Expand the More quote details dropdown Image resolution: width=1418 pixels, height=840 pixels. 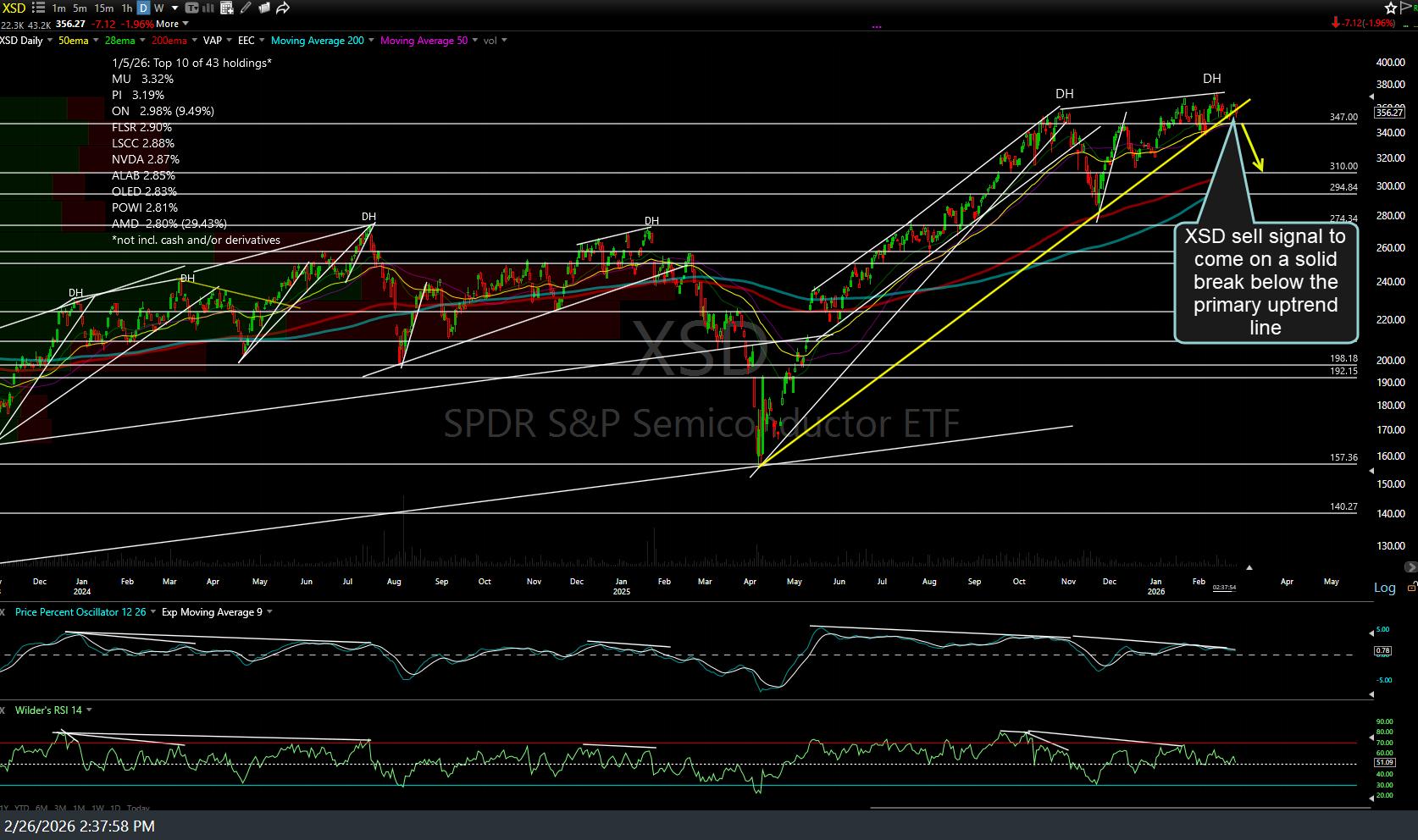click(x=169, y=24)
